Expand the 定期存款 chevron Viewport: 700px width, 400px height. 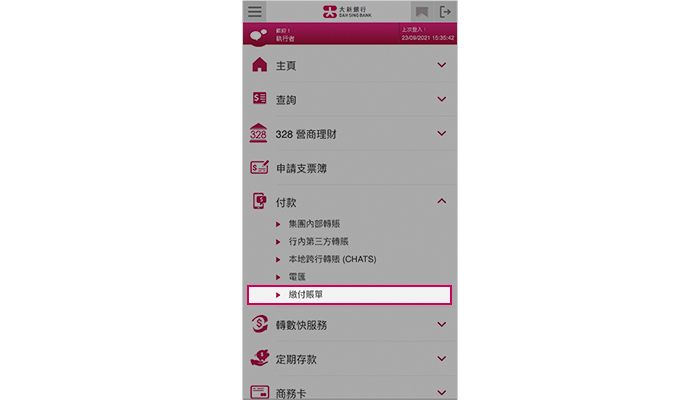point(442,358)
